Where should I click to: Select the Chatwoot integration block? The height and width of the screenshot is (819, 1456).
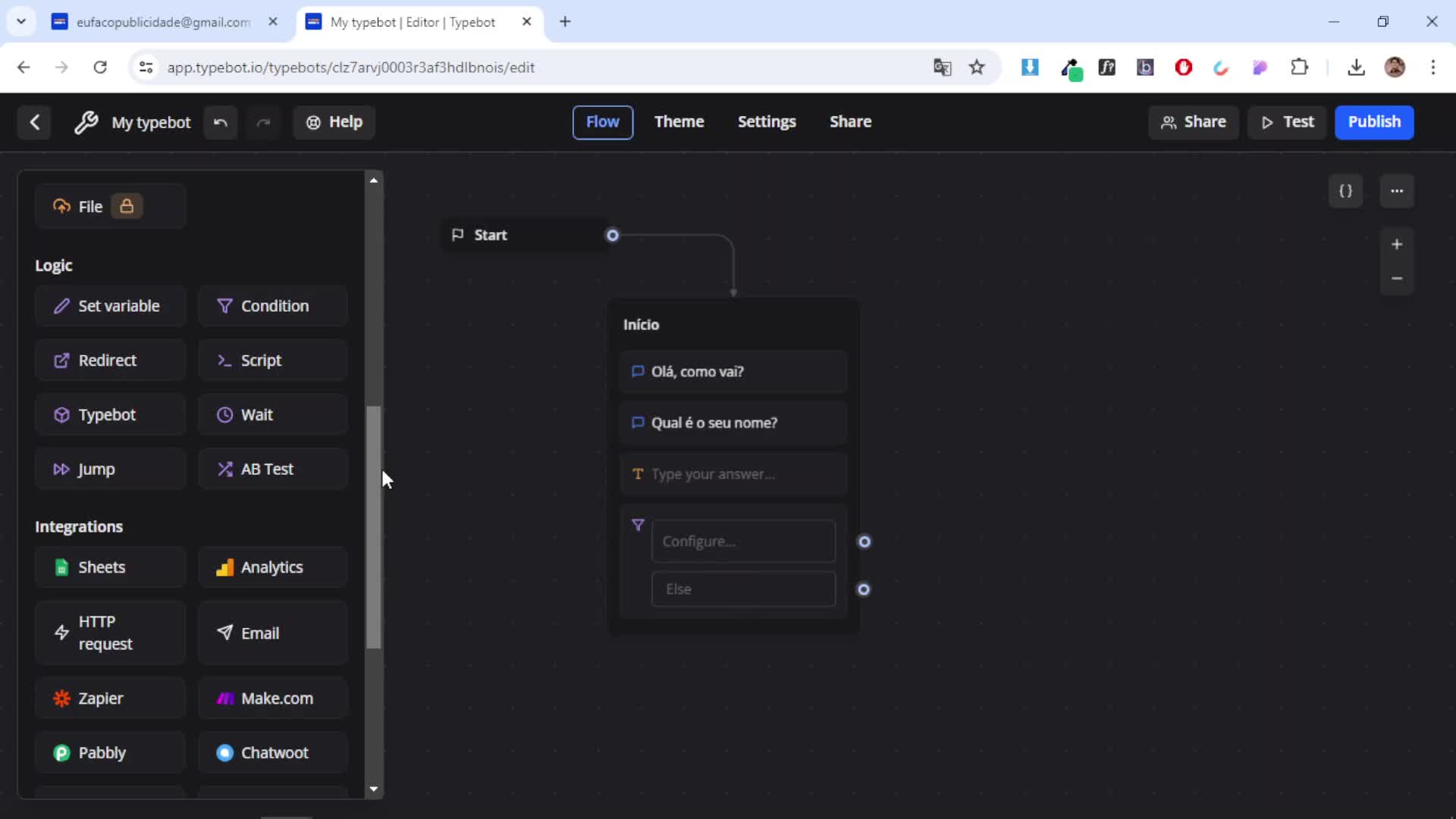[272, 752]
